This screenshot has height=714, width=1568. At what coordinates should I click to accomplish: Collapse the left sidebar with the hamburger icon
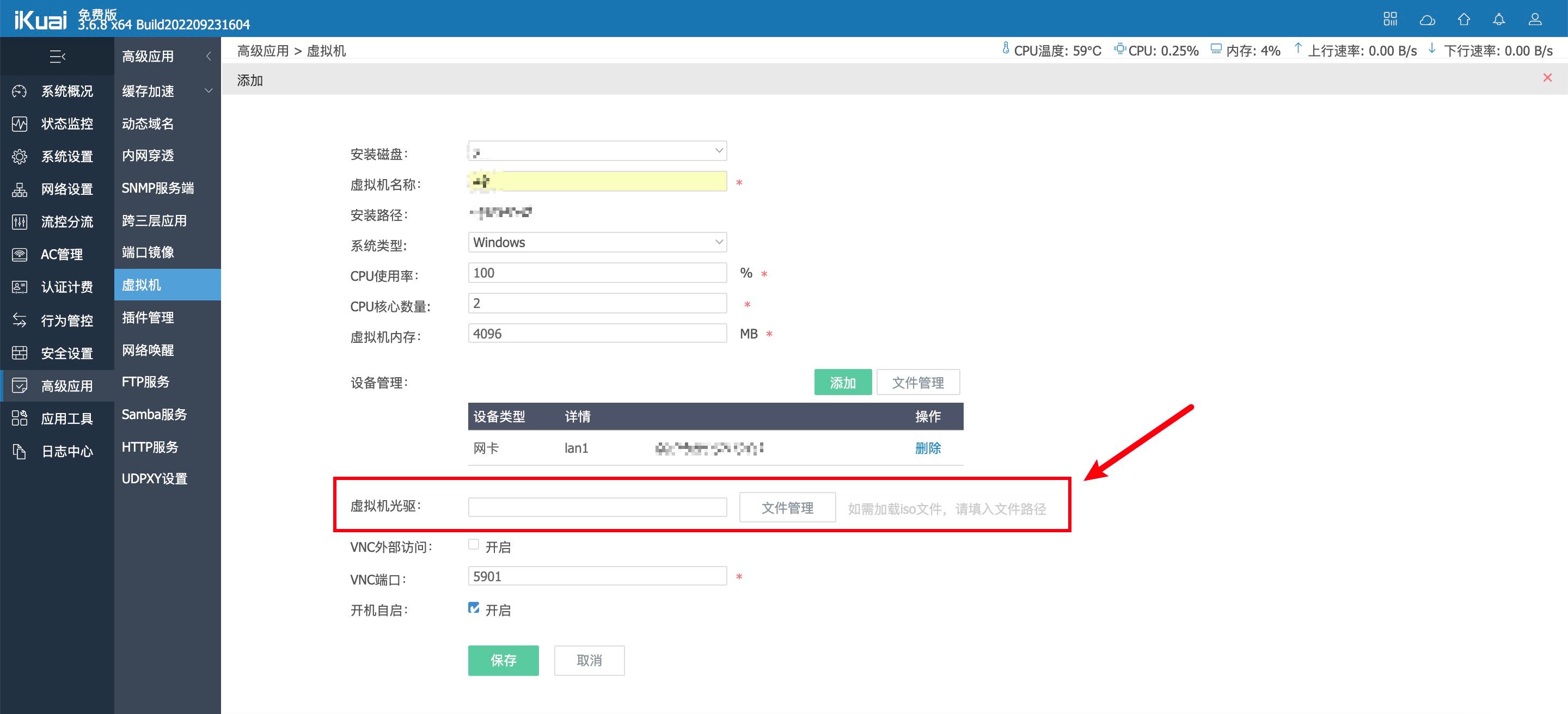point(57,57)
